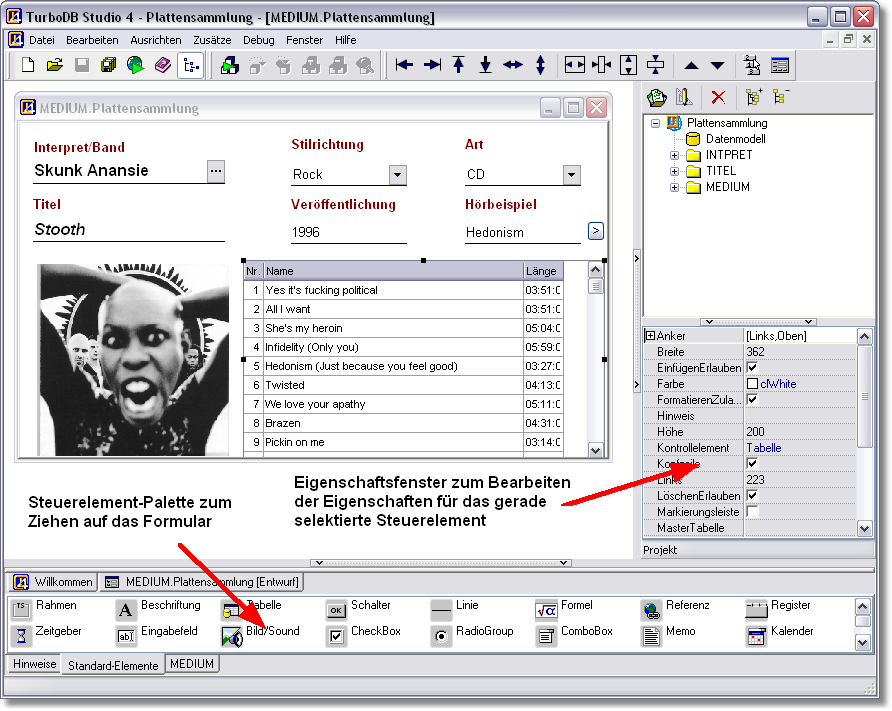Click the album cover image on the form

pos(134,359)
